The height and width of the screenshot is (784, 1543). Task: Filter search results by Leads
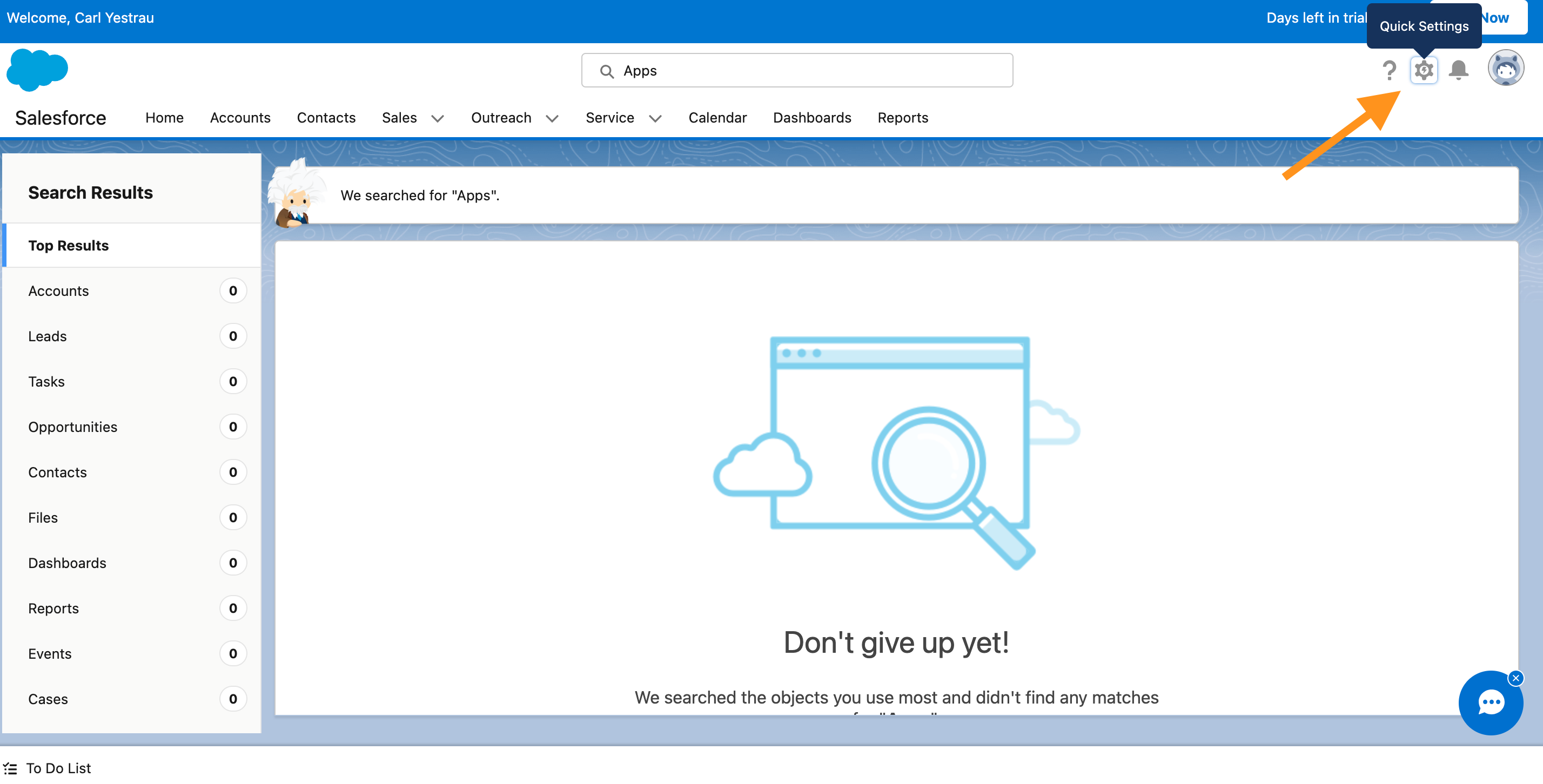click(x=132, y=336)
